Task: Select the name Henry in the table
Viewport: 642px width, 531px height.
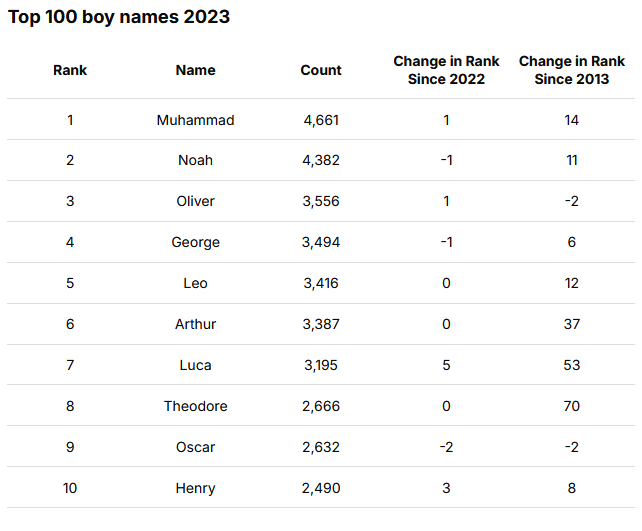Action: (195, 488)
